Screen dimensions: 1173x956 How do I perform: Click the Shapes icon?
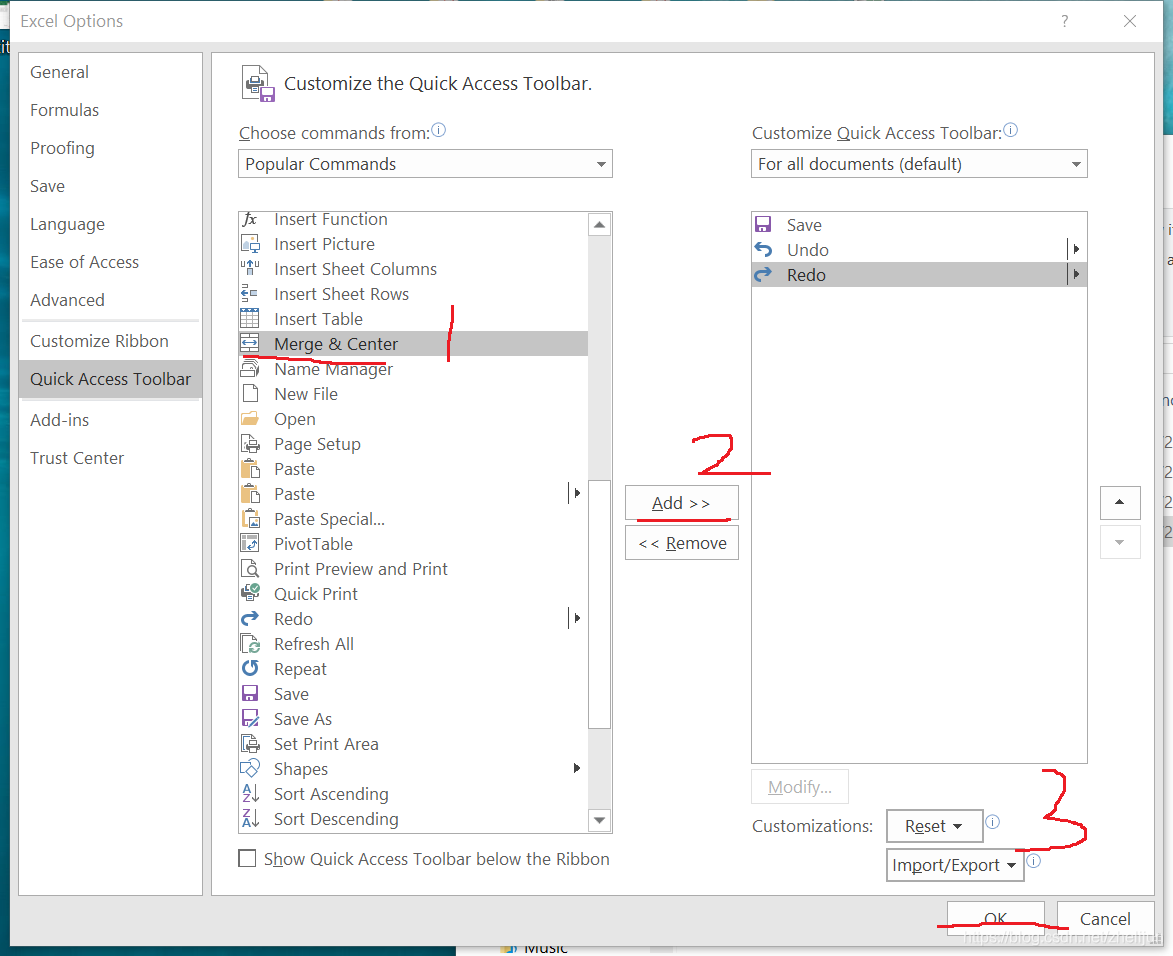250,768
